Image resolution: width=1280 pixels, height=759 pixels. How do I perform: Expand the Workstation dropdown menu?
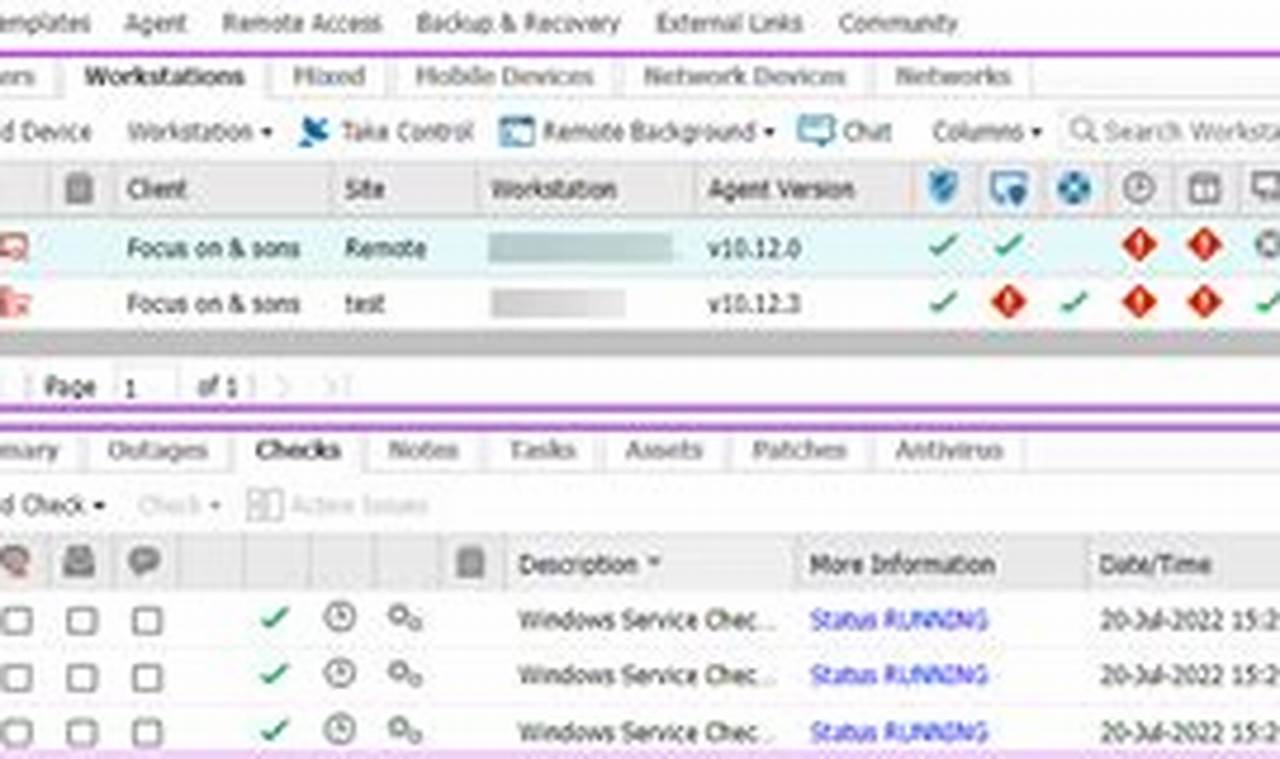(x=199, y=132)
